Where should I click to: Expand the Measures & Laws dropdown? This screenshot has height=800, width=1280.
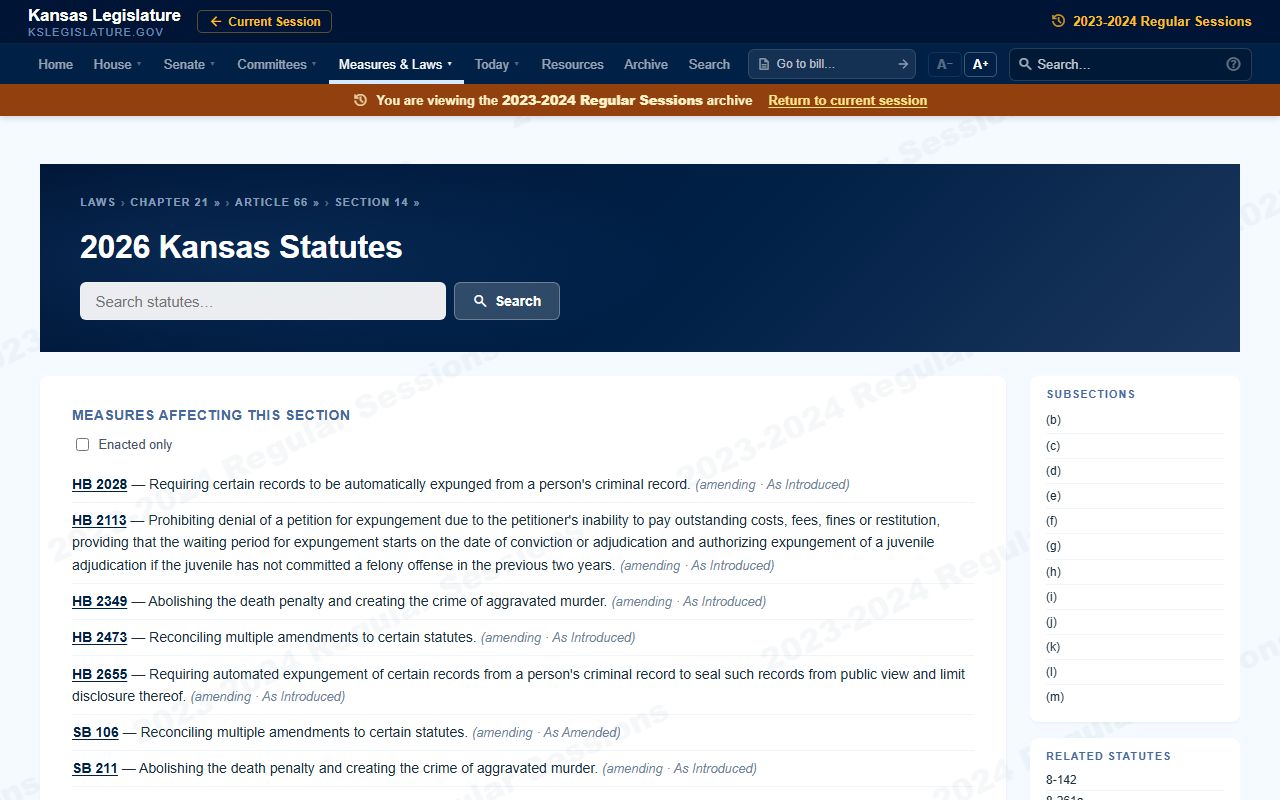point(396,64)
